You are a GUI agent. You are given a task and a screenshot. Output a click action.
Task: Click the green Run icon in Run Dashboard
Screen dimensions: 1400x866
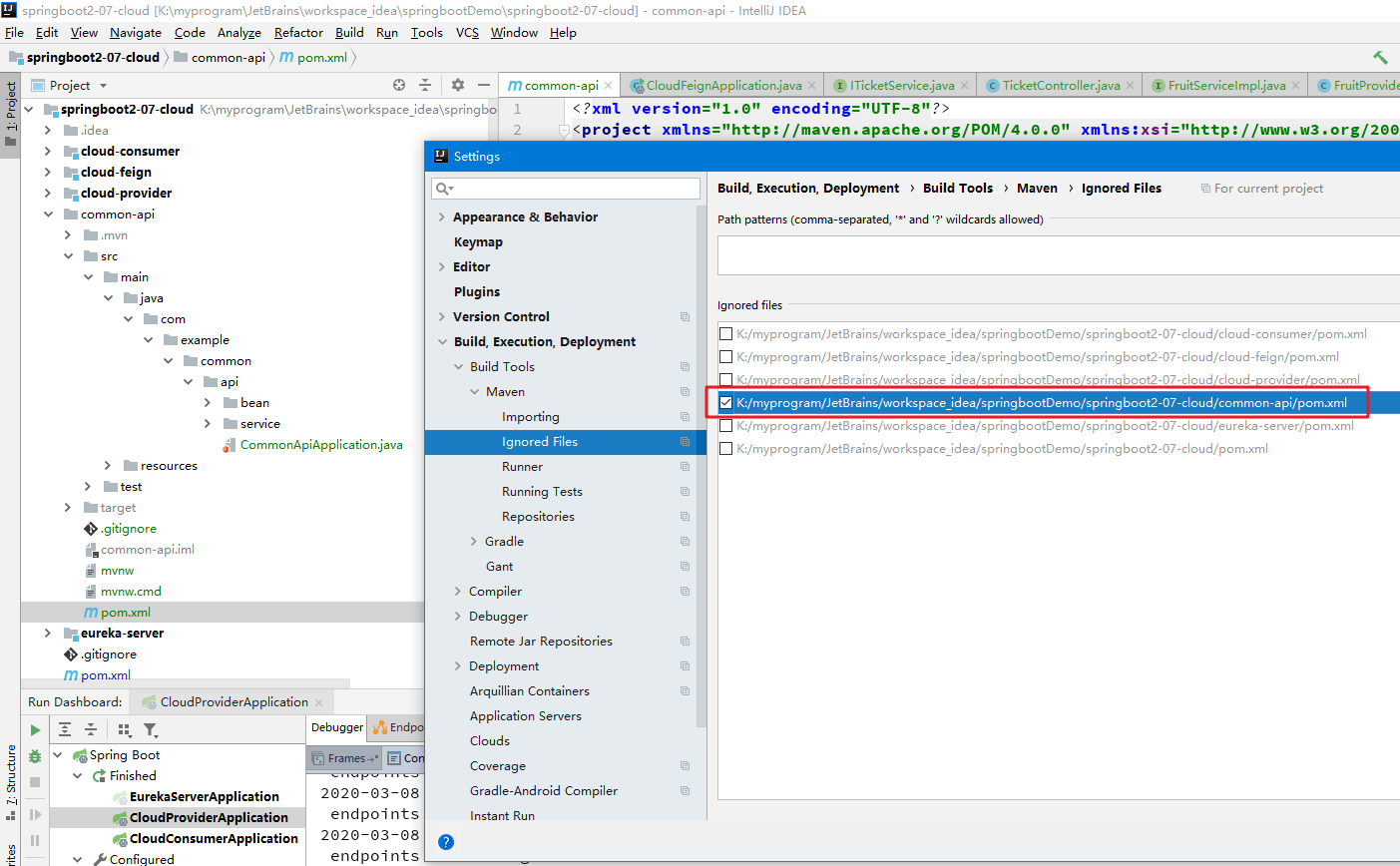point(35,730)
